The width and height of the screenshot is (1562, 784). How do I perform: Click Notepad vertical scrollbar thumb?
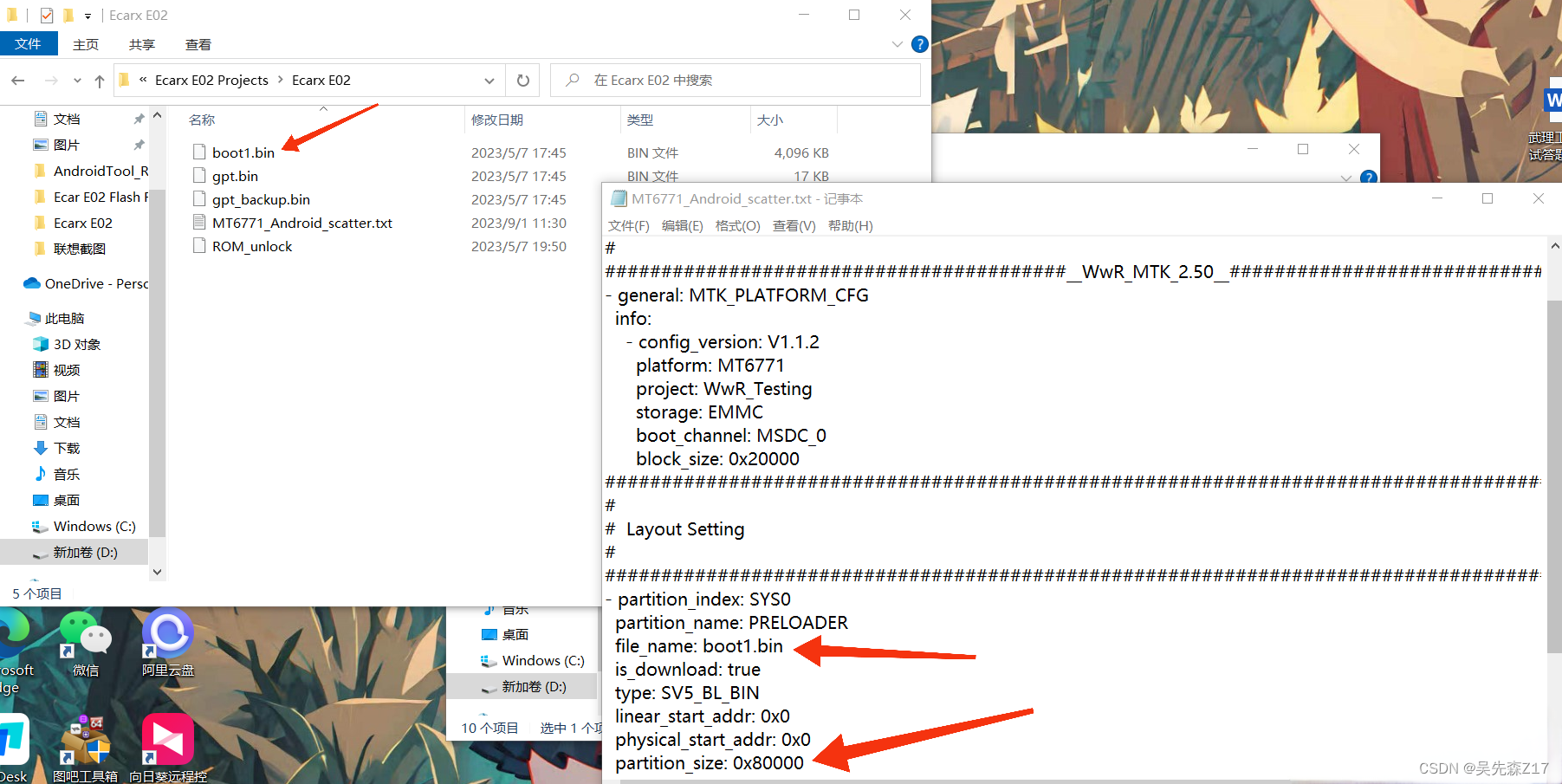[x=1554, y=476]
